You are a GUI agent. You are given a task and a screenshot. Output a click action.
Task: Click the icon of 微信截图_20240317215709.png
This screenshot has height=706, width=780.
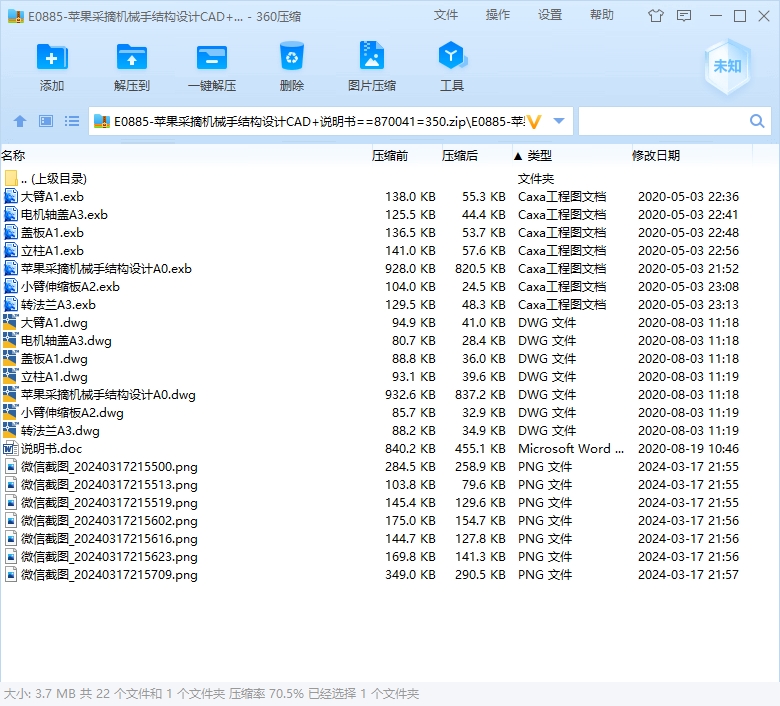[x=11, y=574]
